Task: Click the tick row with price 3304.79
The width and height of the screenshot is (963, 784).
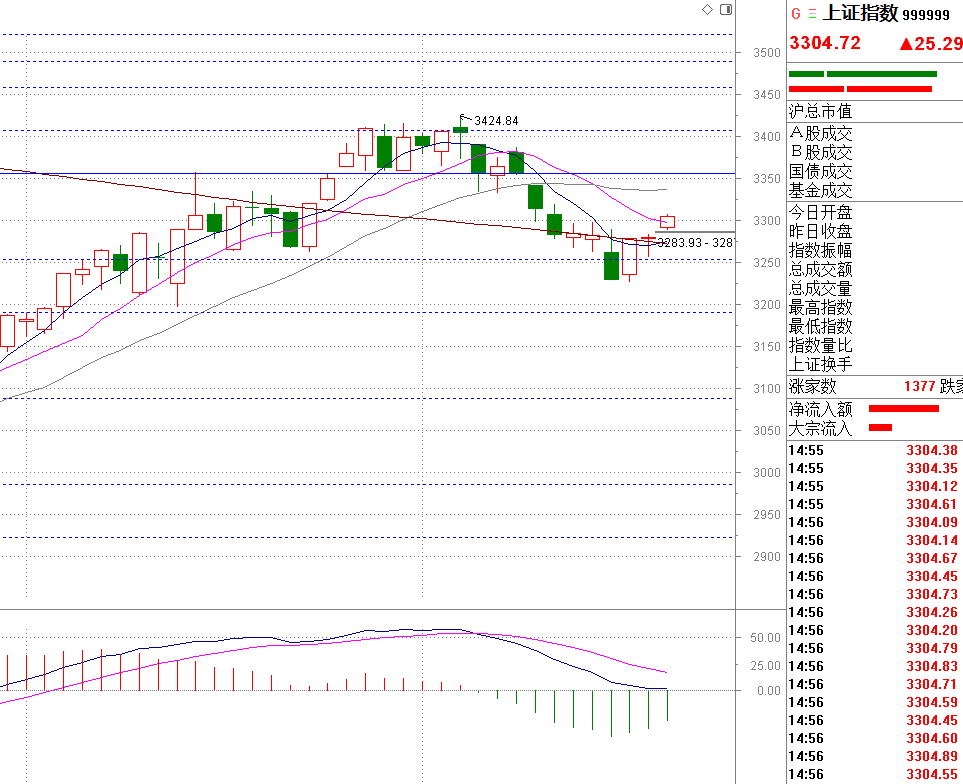Action: coord(875,648)
